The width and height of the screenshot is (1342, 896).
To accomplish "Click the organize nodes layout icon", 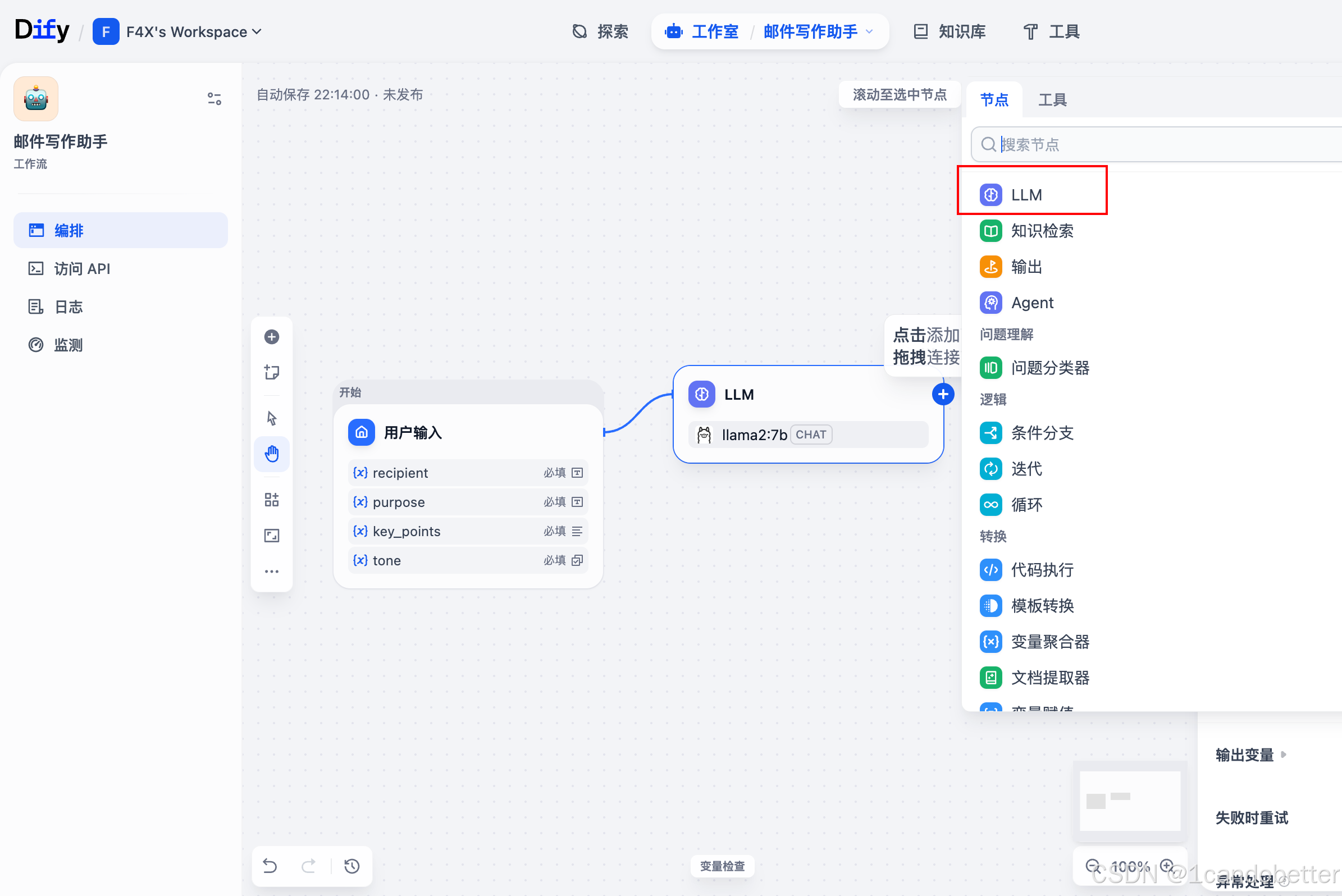I will pos(271,500).
